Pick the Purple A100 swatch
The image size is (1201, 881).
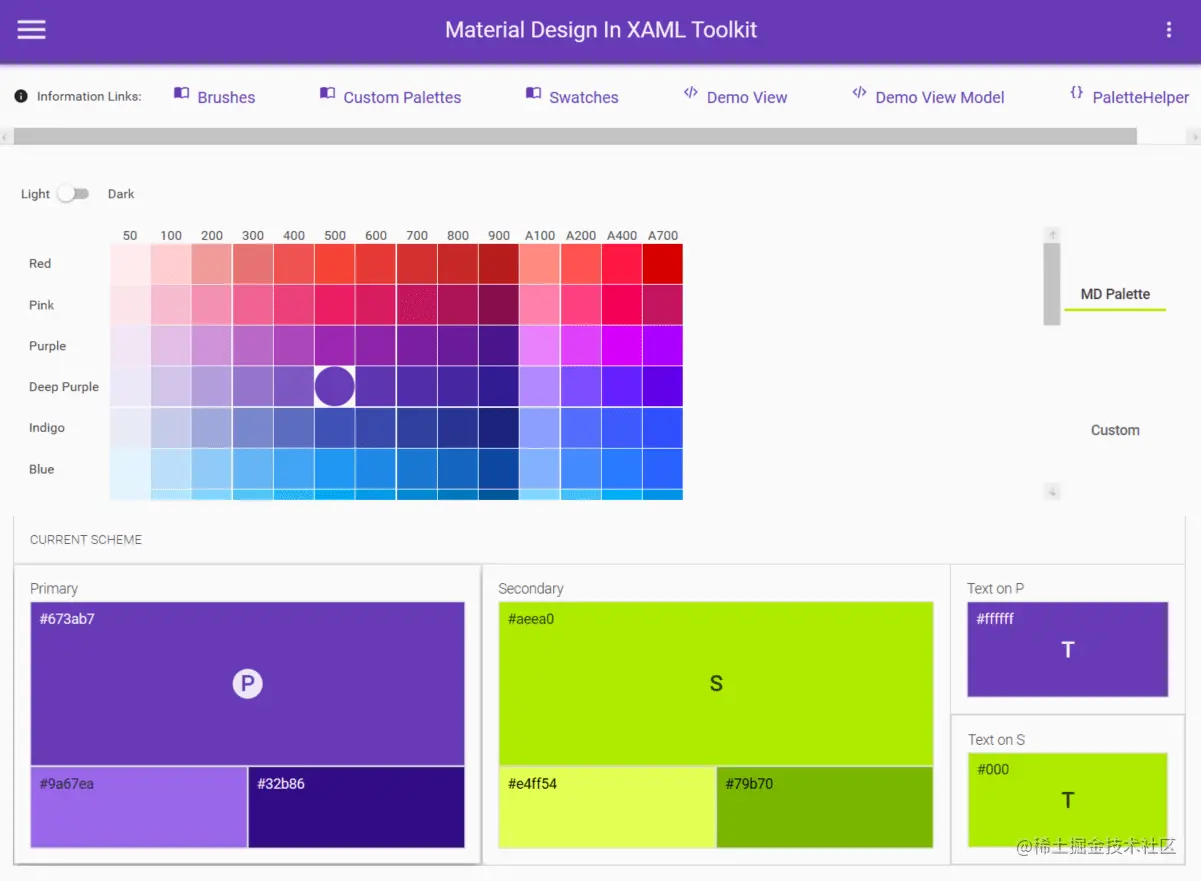[x=540, y=346]
